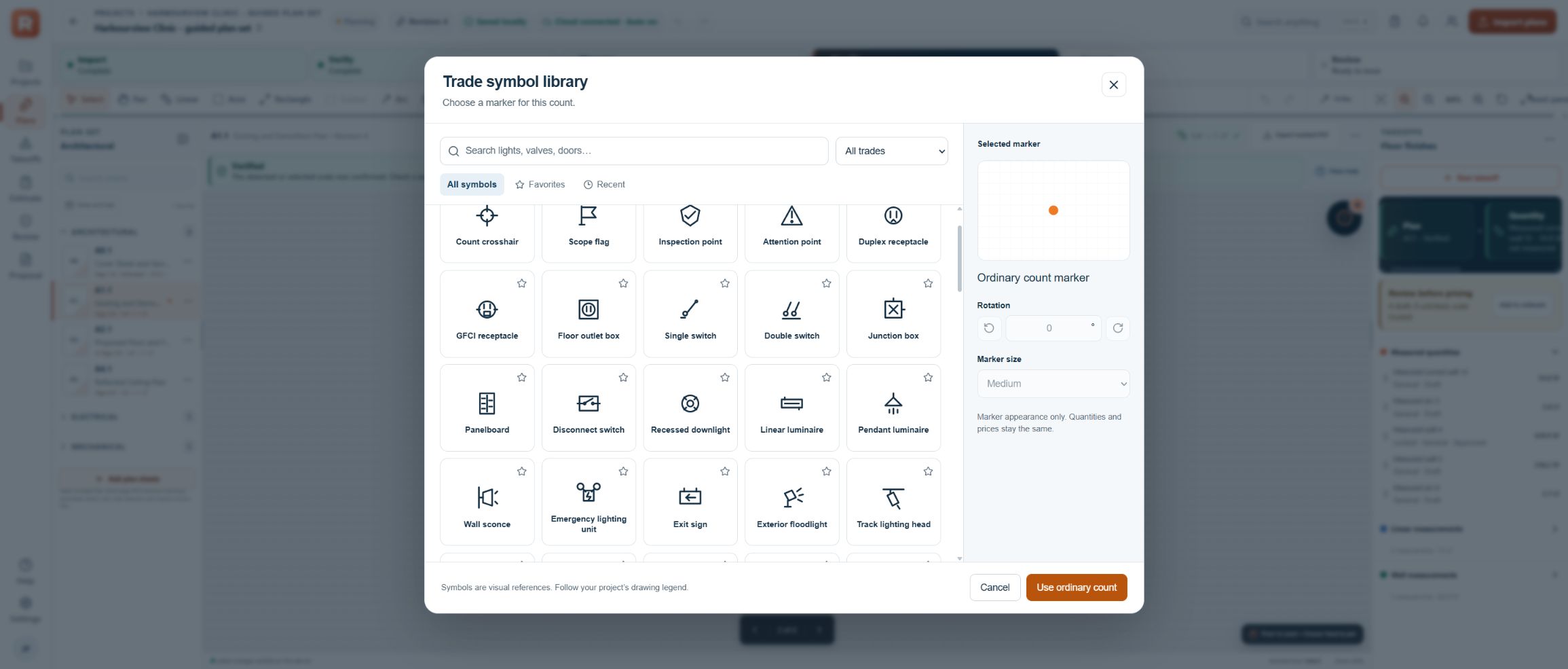Image resolution: width=1568 pixels, height=669 pixels.
Task: Focus the symbol search field
Action: pyautogui.click(x=634, y=151)
